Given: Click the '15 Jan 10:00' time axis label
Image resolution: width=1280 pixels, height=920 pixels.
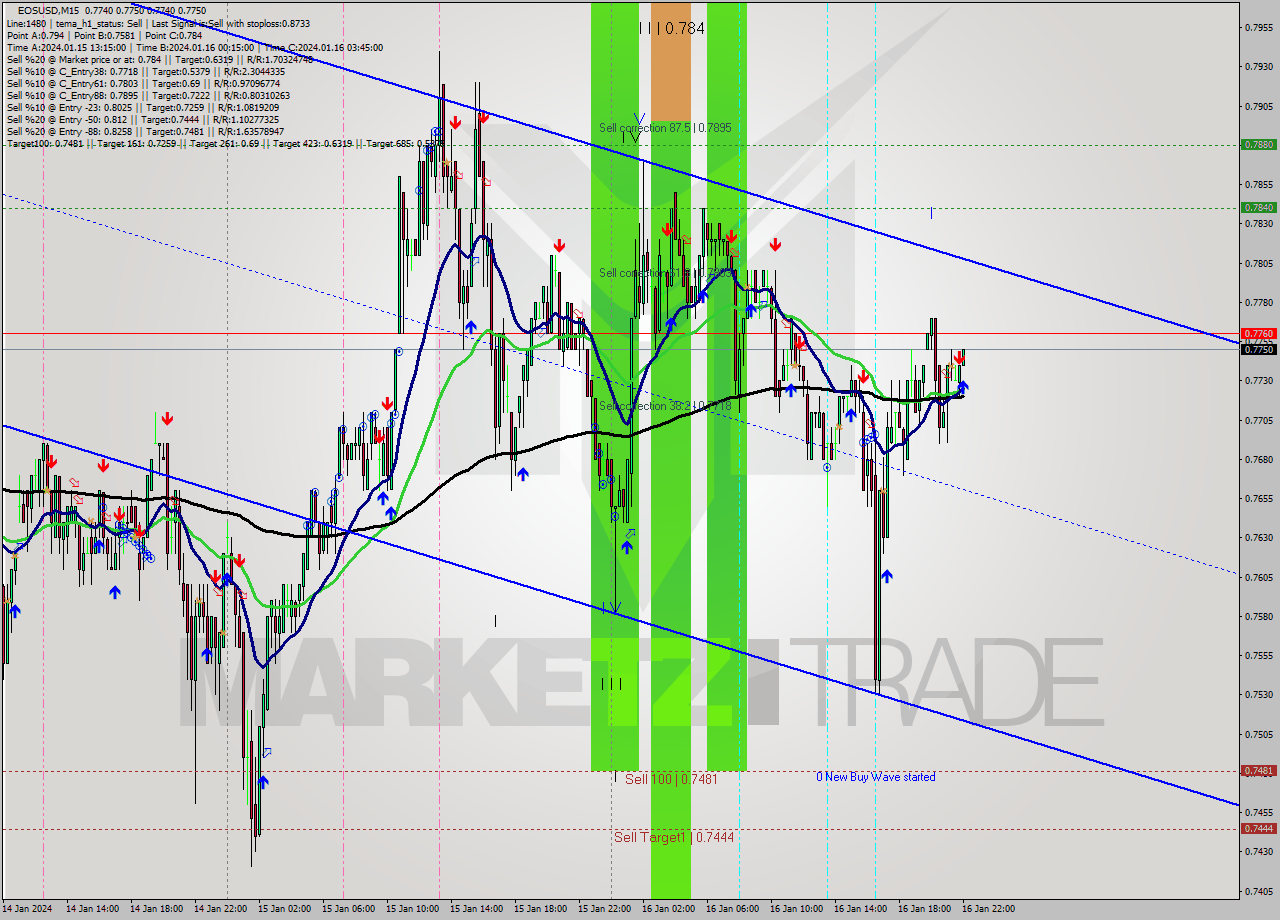Looking at the screenshot, I should click(x=412, y=909).
